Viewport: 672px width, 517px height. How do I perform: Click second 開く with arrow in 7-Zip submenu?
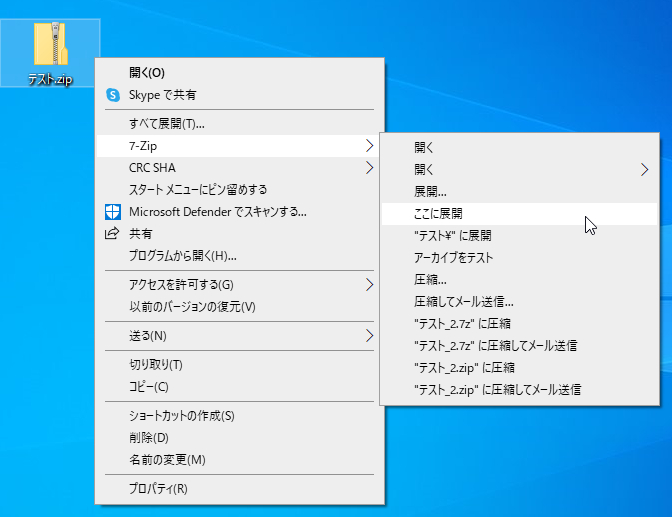click(x=519, y=170)
